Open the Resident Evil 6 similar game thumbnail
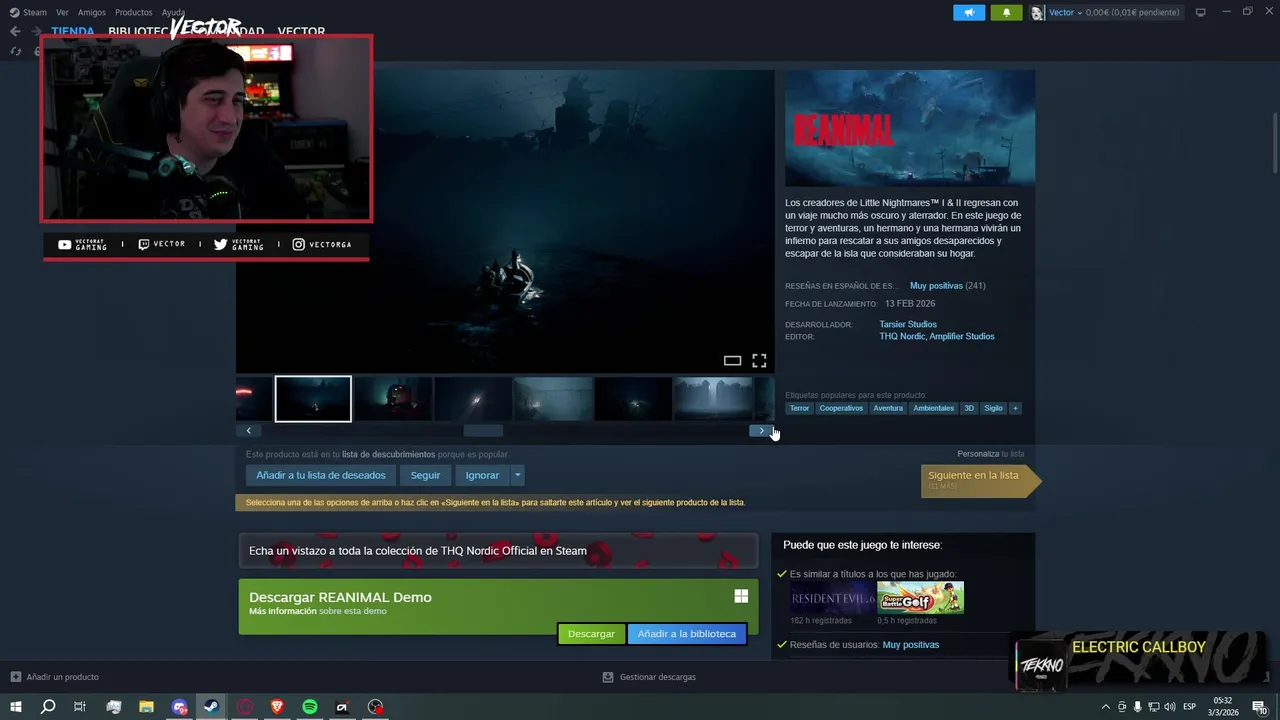The height and width of the screenshot is (720, 1280). [x=832, y=598]
